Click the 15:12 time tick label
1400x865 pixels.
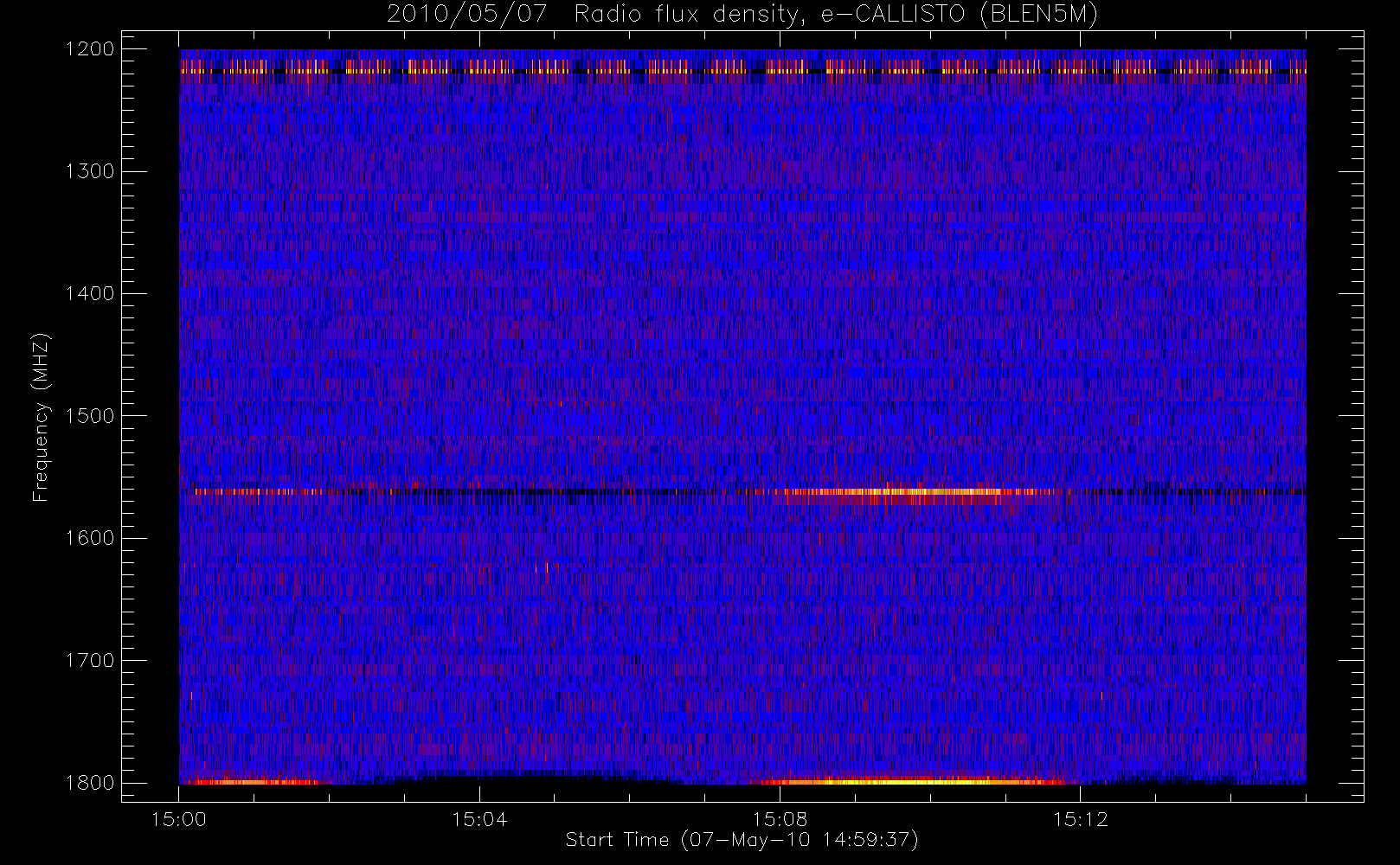click(x=1080, y=819)
